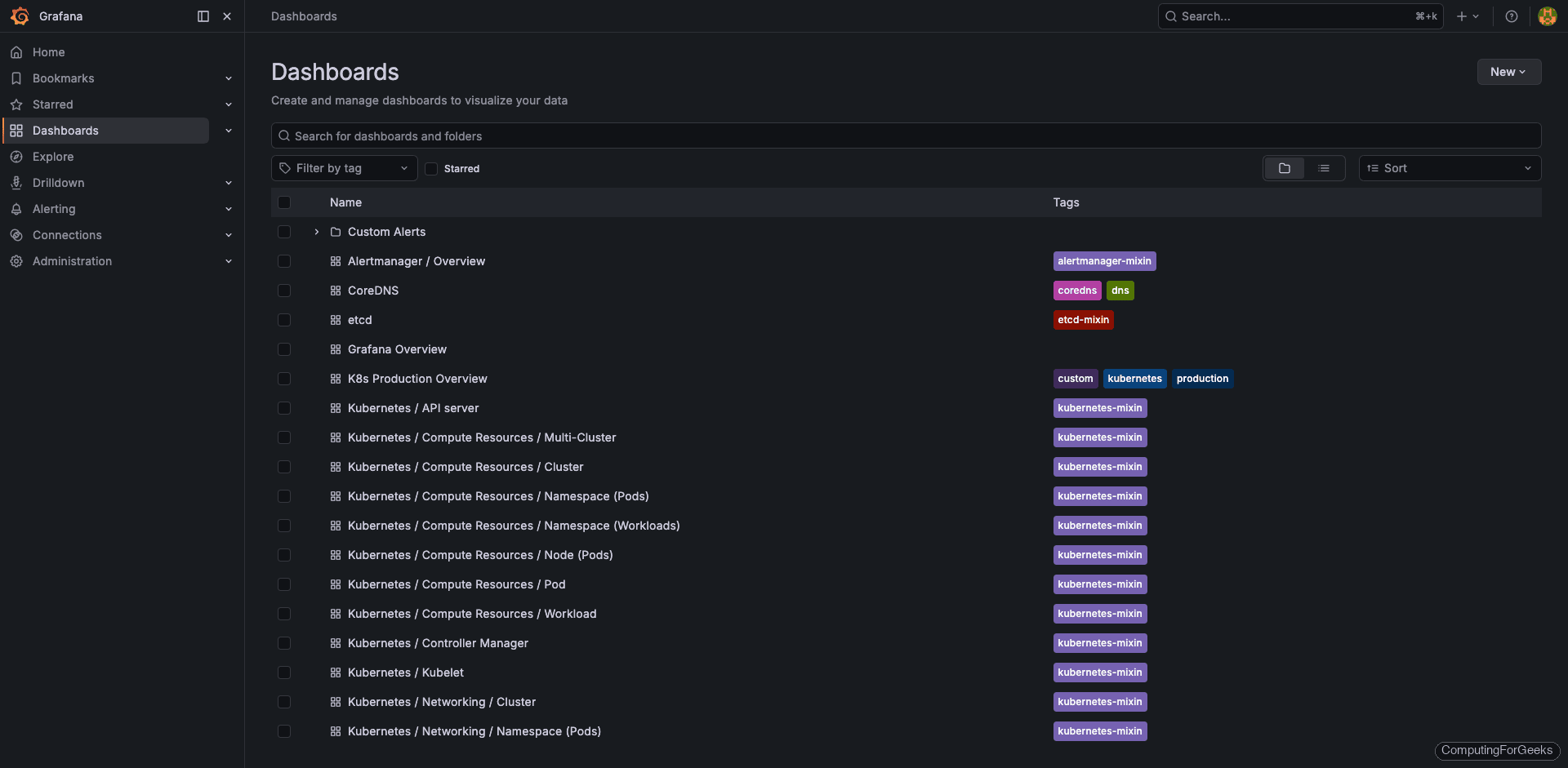Viewport: 1568px width, 768px height.
Task: Enable the Starred filter checkbox
Action: (x=431, y=168)
